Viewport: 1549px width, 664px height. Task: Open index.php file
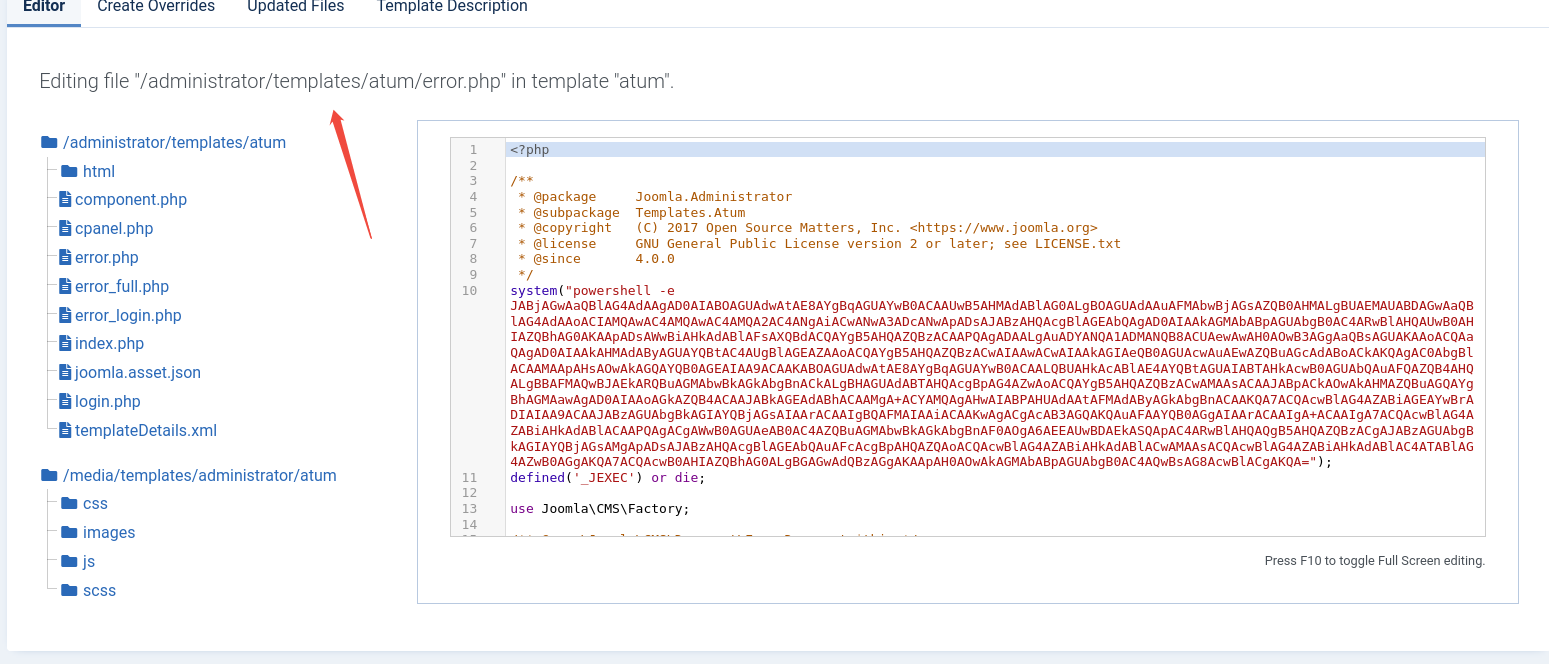coord(109,344)
